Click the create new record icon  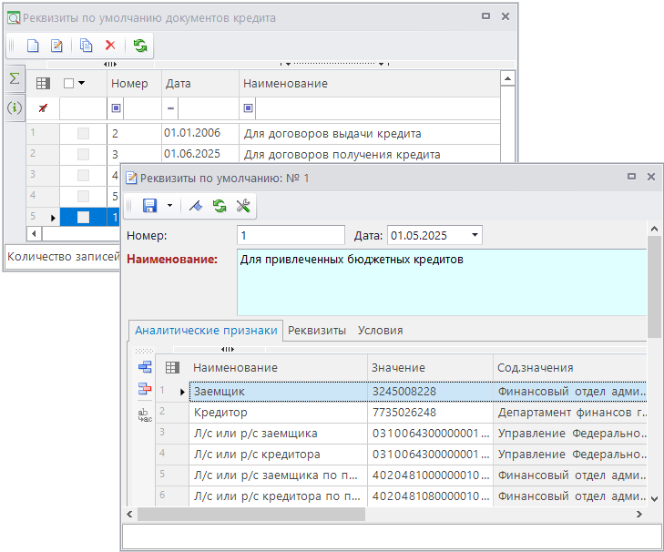[32, 46]
